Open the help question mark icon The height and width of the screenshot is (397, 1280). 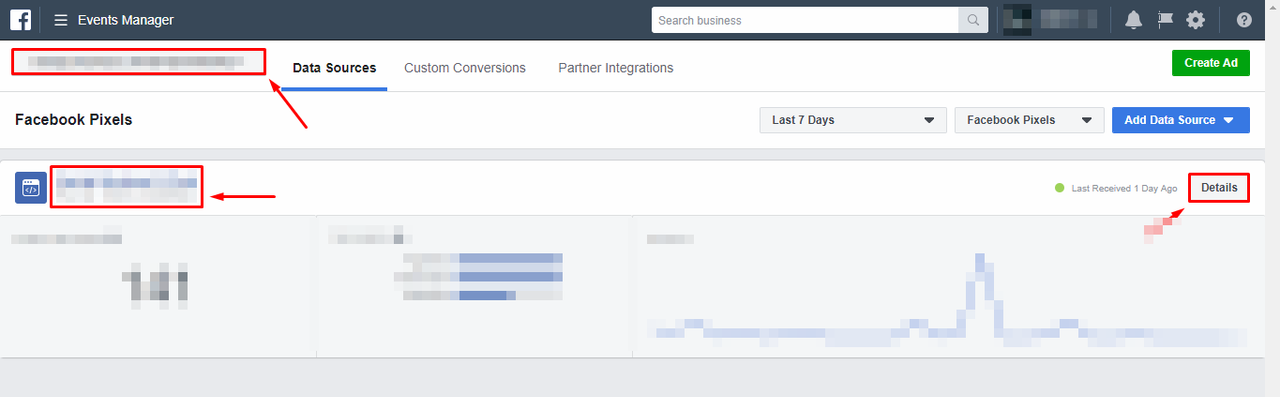pyautogui.click(x=1244, y=20)
